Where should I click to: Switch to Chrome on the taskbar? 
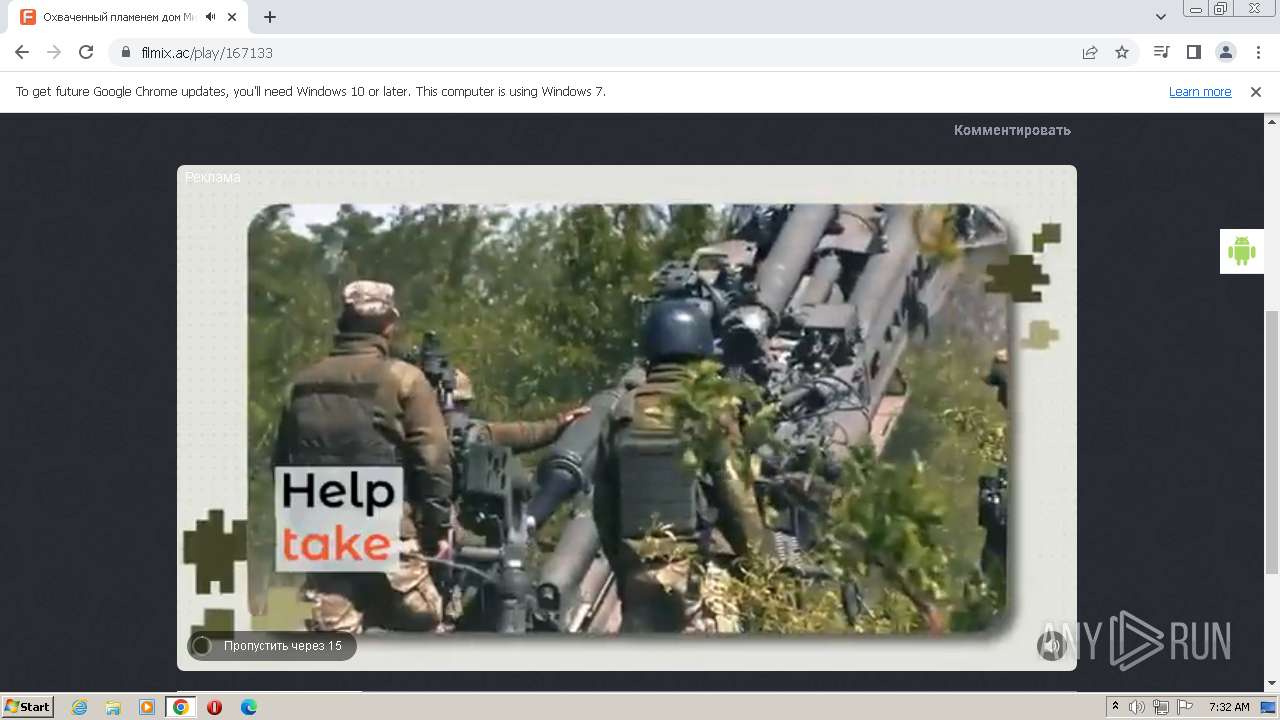point(181,707)
